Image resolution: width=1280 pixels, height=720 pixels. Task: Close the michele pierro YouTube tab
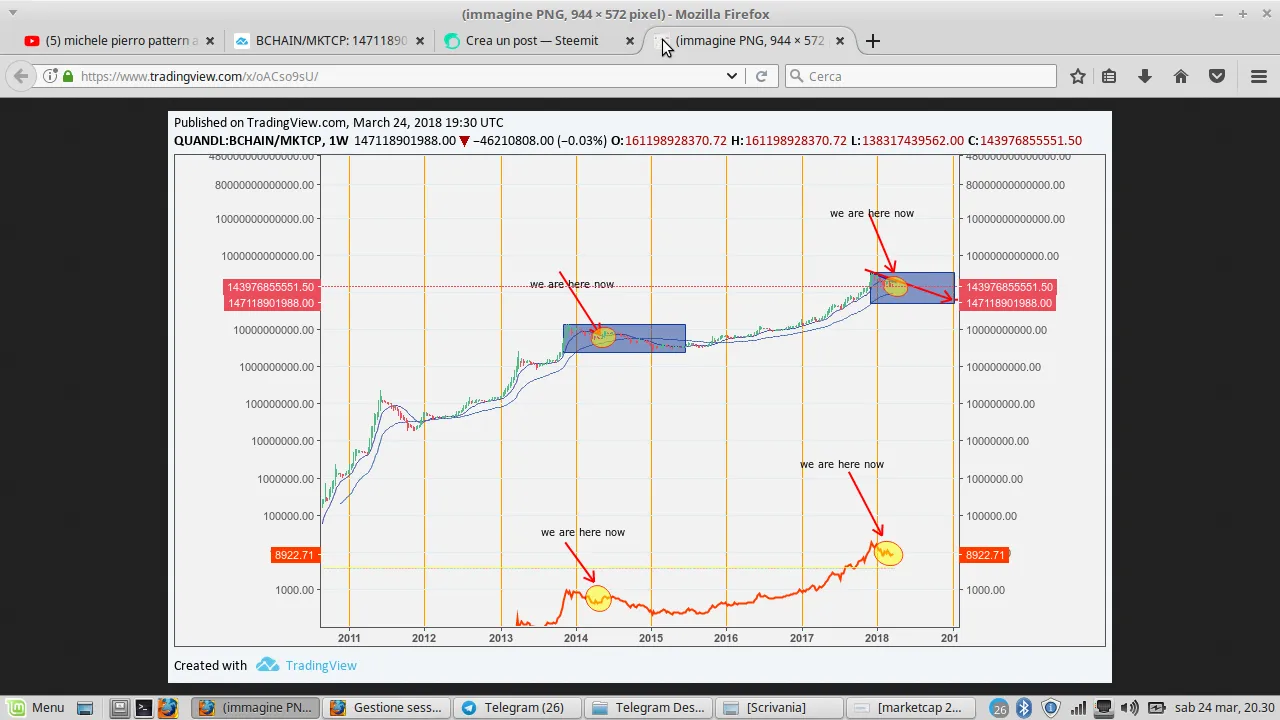coord(210,41)
